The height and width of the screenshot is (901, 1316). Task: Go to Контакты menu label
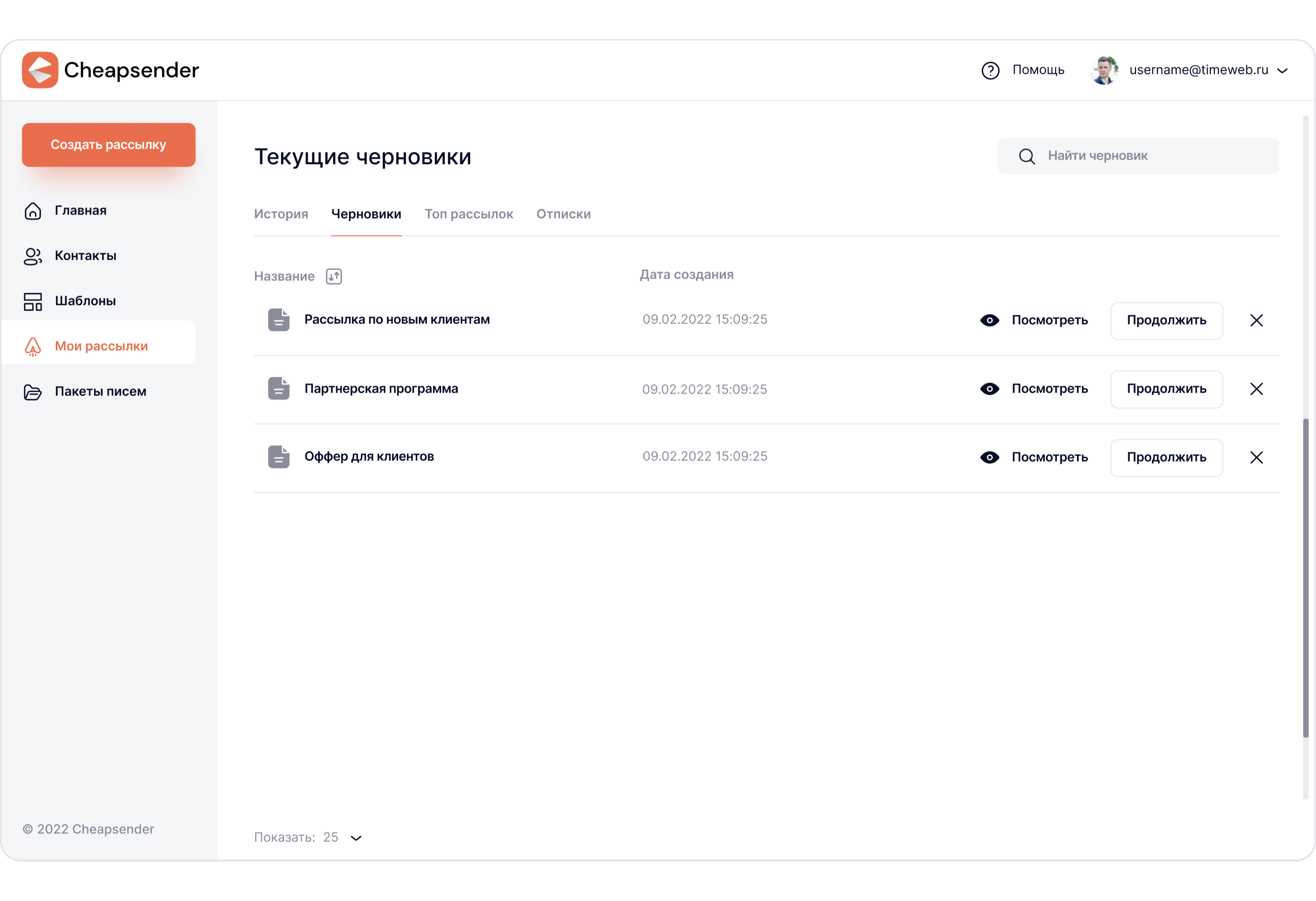(85, 256)
